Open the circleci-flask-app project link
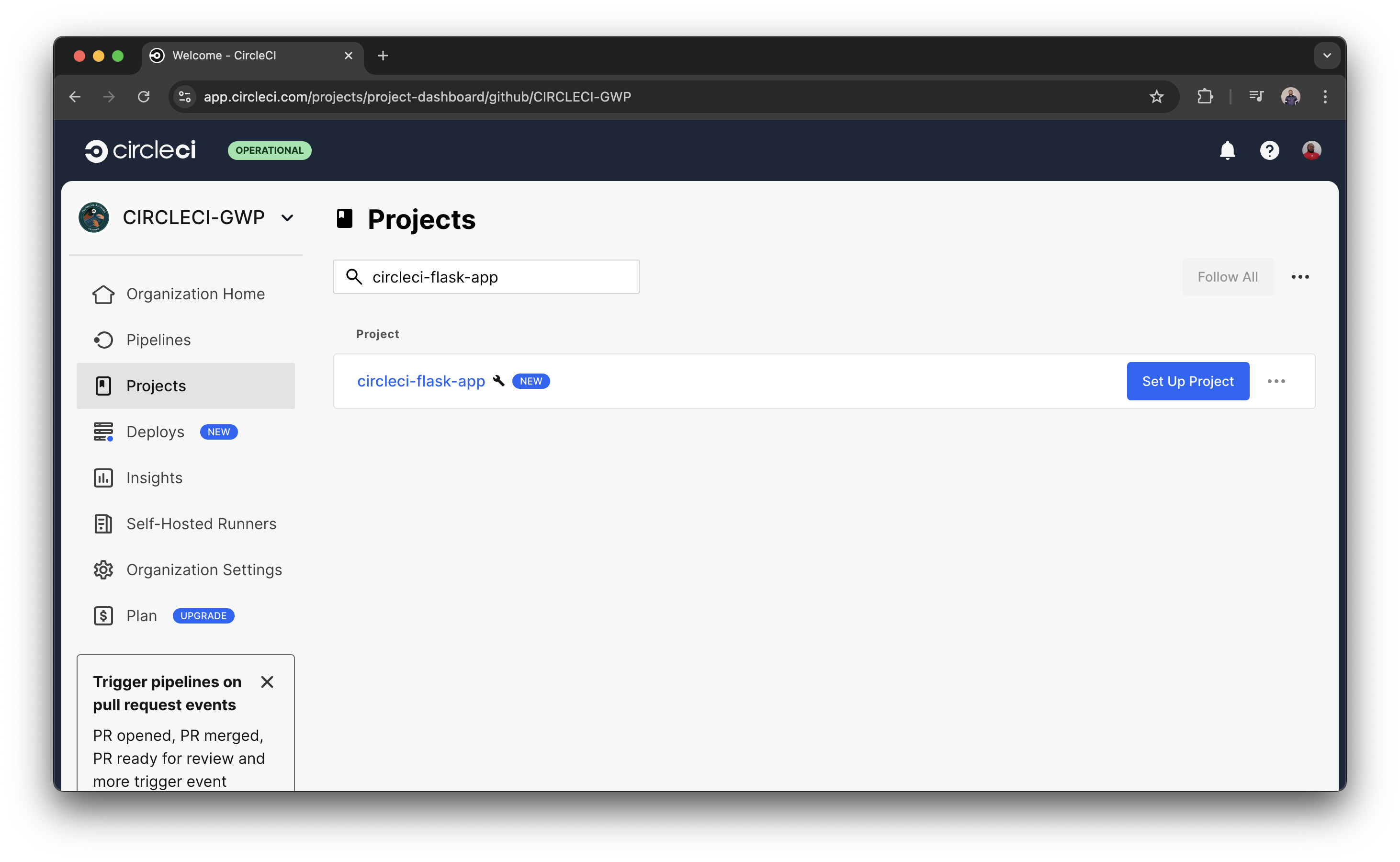Viewport: 1400px width, 862px height. click(421, 381)
